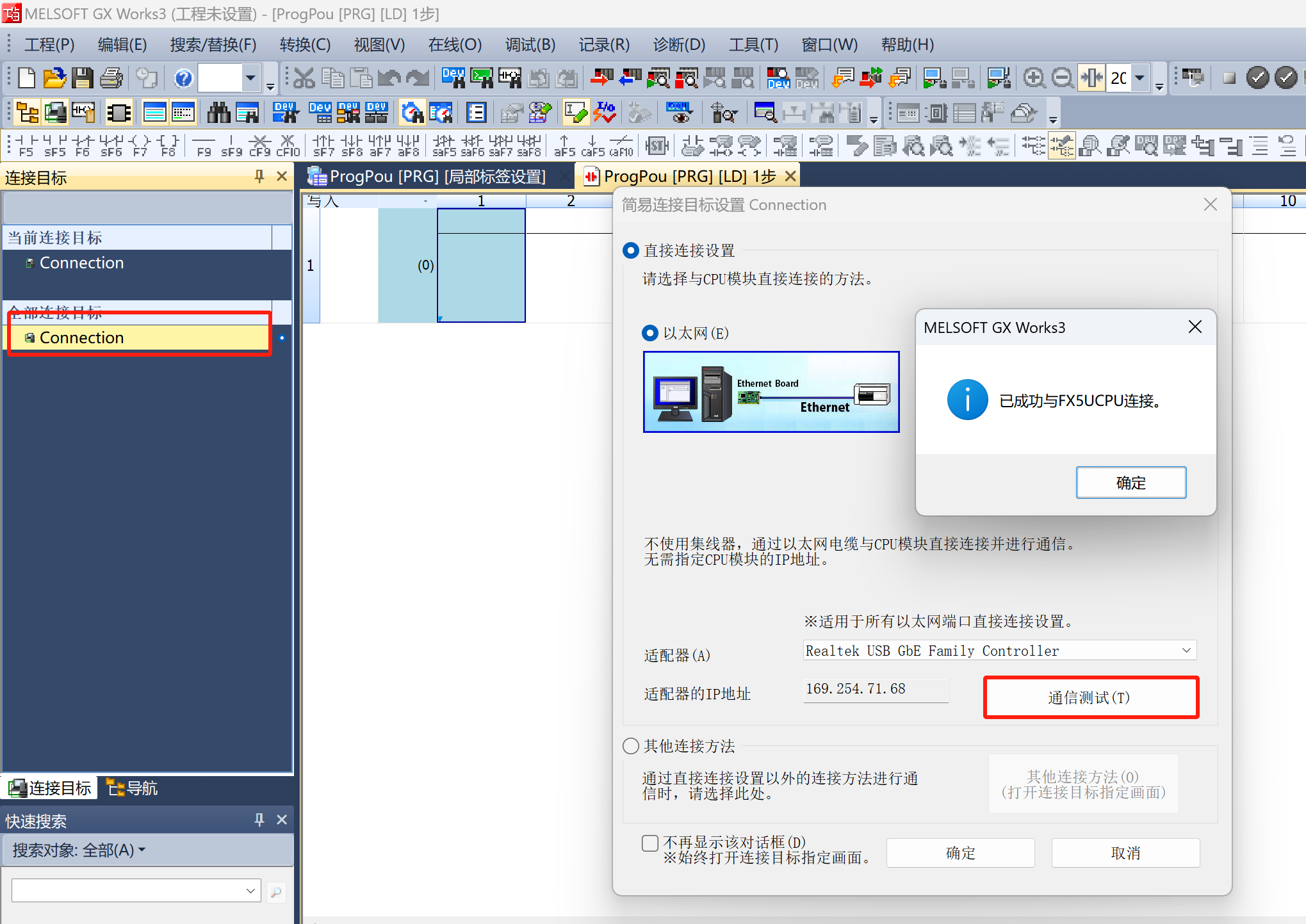The width and height of the screenshot is (1306, 924).
Task: Show the navigation tree window icon
Action: tap(27, 113)
